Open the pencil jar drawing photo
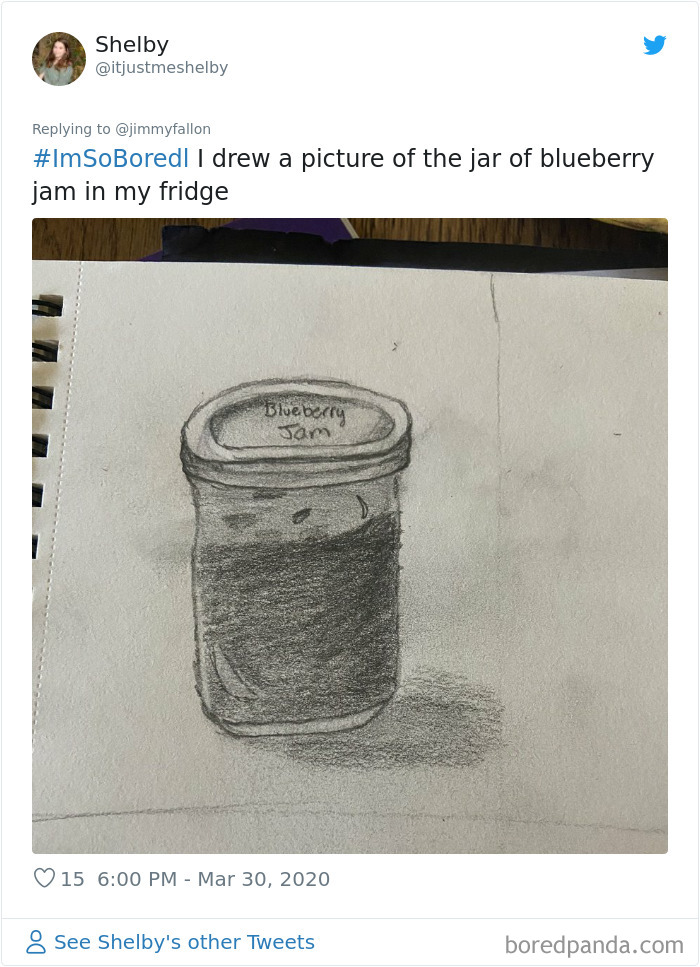 pyautogui.click(x=350, y=536)
